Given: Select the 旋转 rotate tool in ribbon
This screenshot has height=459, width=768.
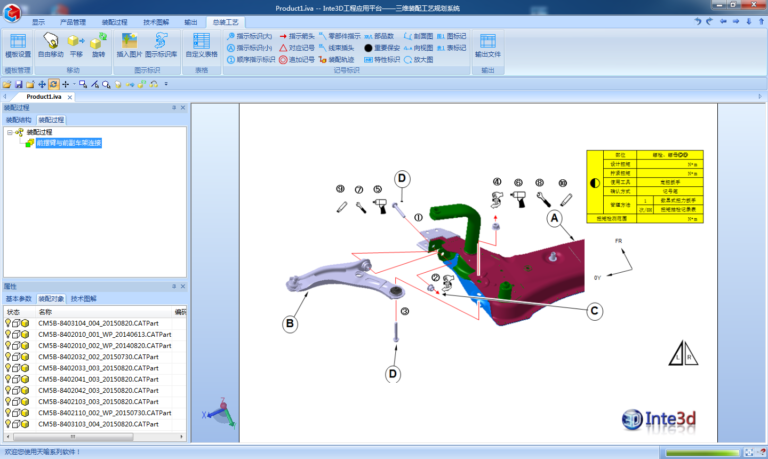Looking at the screenshot, I should 98,45.
